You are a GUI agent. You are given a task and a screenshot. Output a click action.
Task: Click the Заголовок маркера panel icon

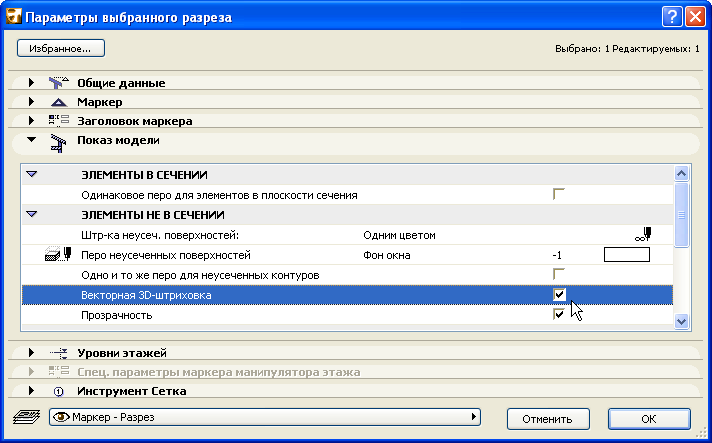coord(59,121)
